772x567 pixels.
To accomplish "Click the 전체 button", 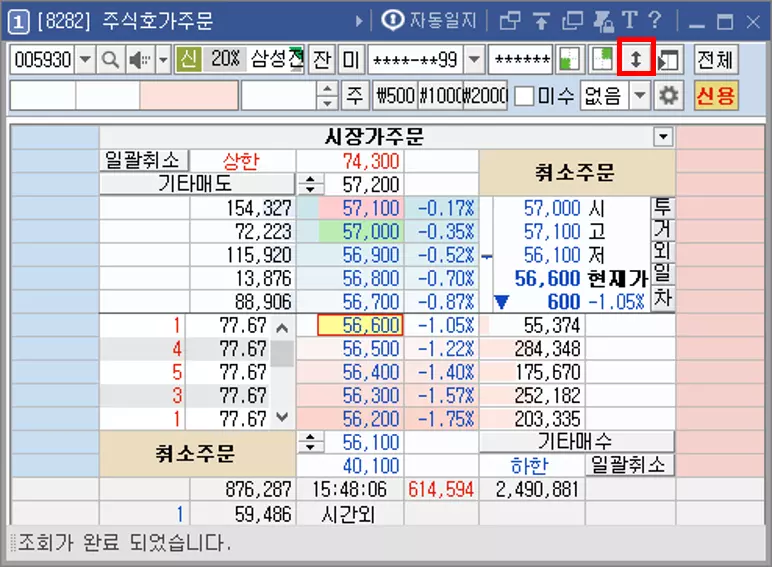I will coord(716,60).
